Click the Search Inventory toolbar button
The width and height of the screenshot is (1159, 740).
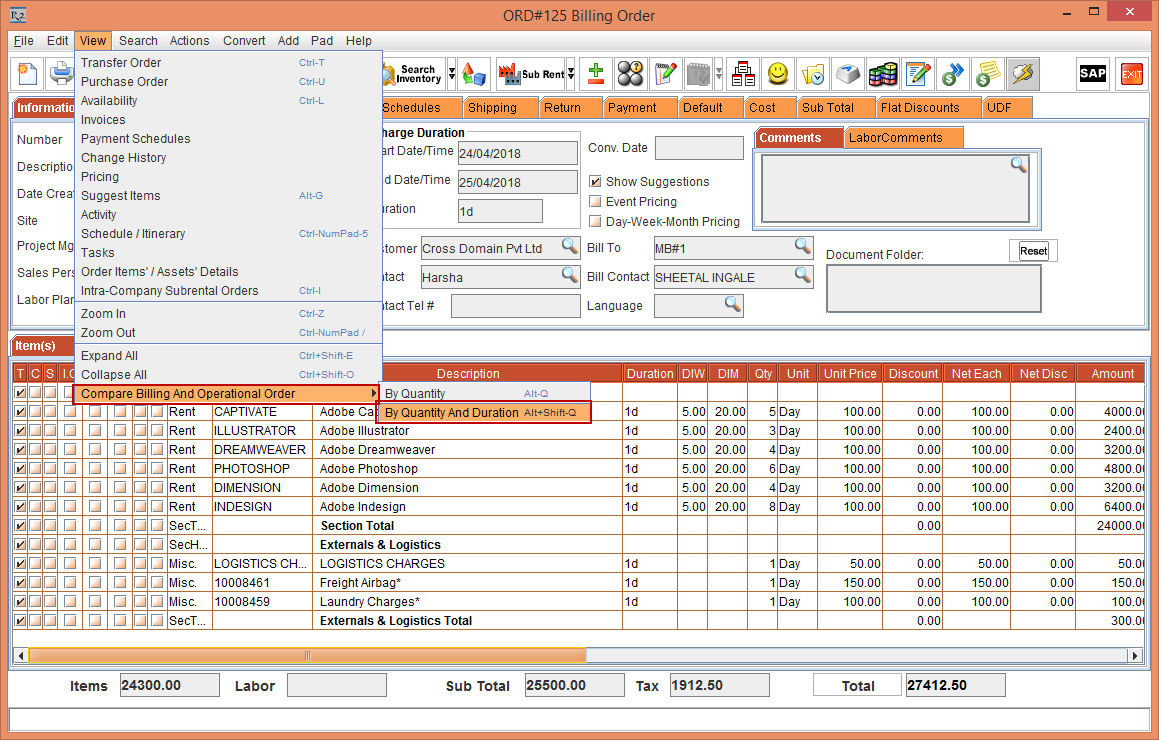click(x=414, y=74)
